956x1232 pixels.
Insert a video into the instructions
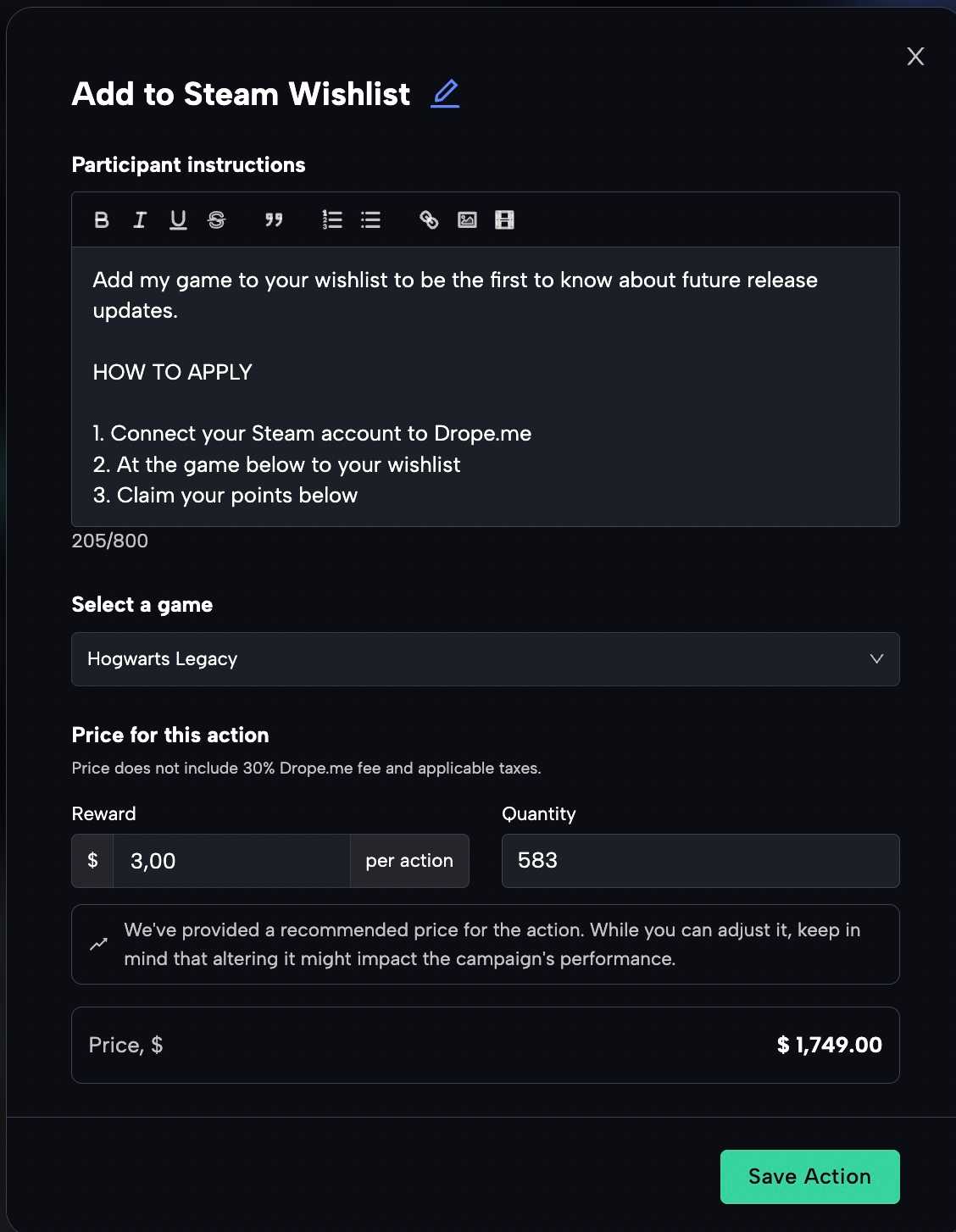pos(504,220)
